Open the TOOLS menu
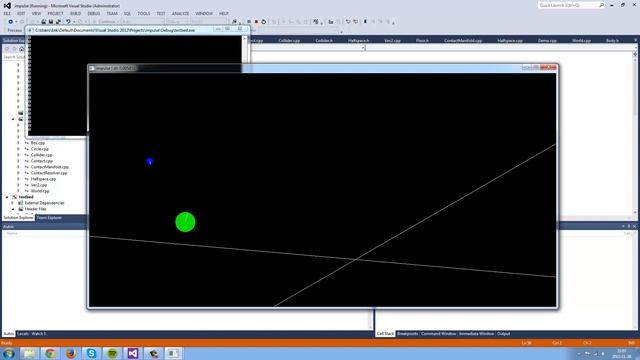 (x=144, y=13)
